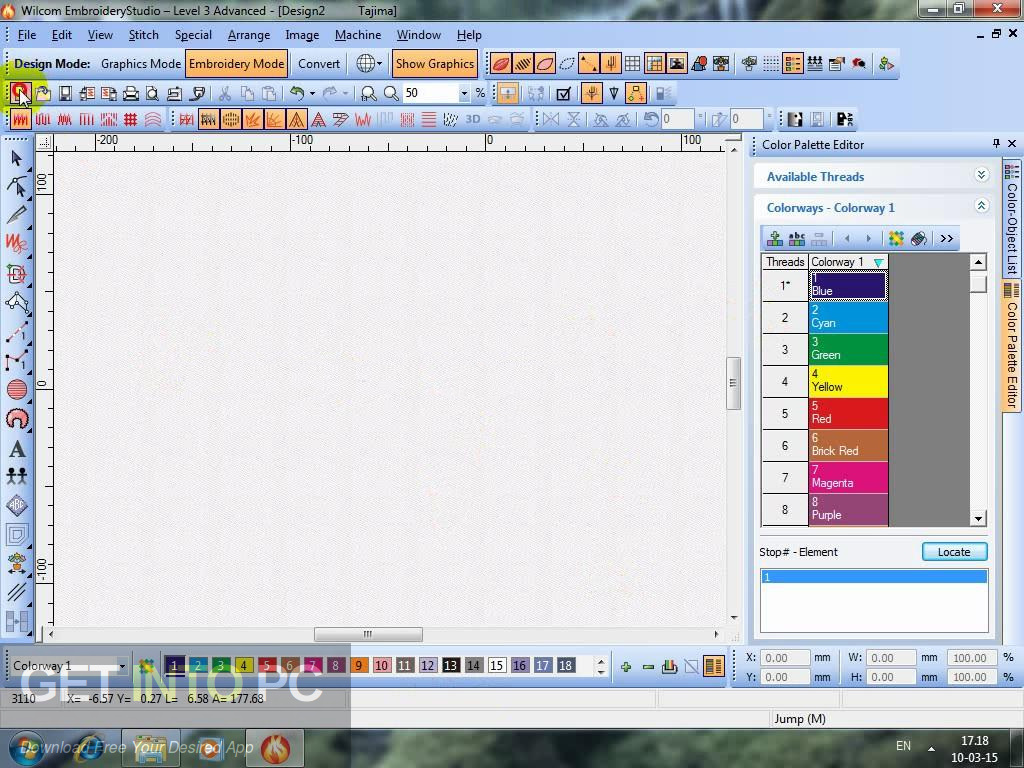Image resolution: width=1024 pixels, height=768 pixels.
Task: Click the globe icon on Design Mode bar
Action: (x=366, y=63)
